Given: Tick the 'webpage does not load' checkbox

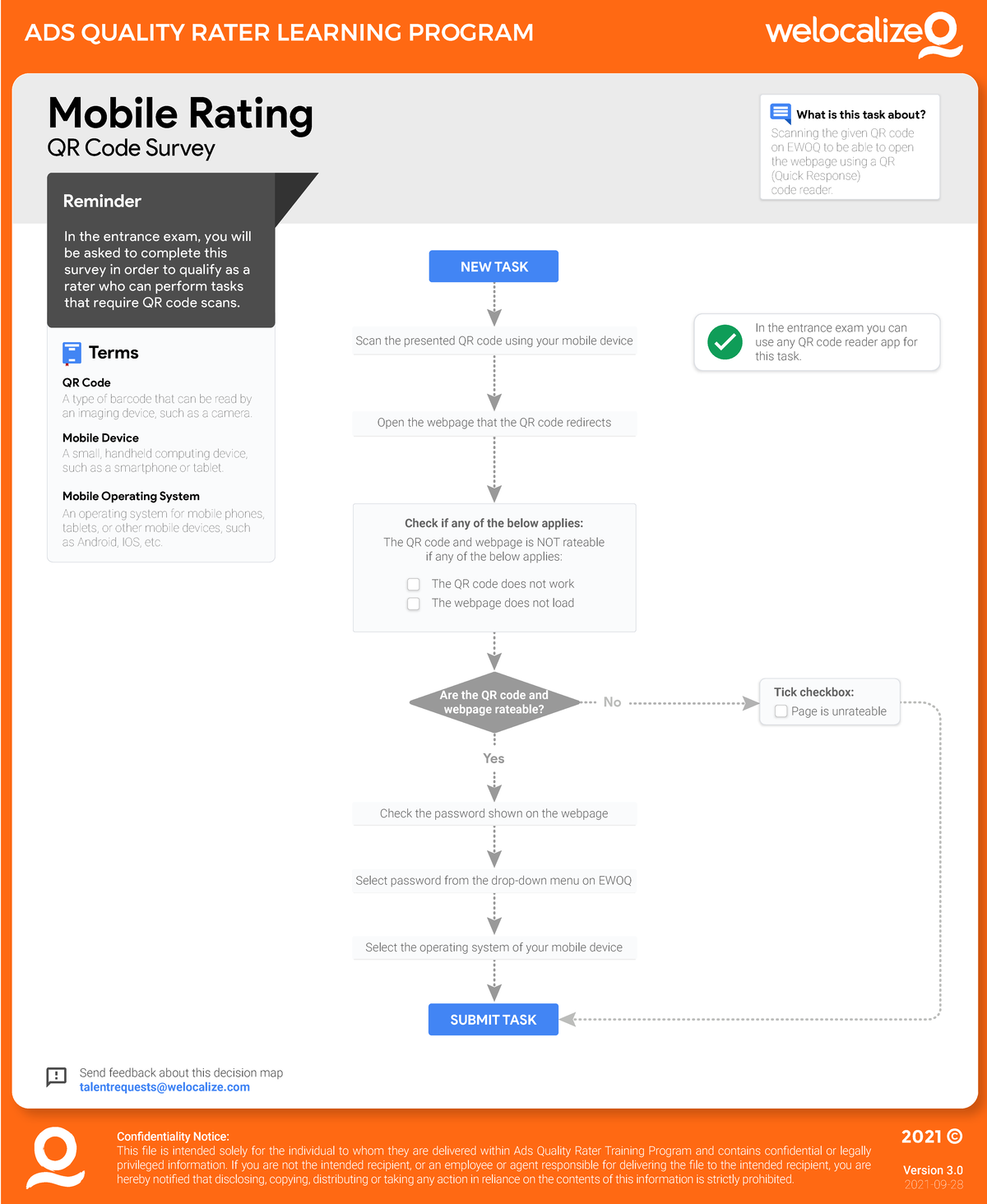Looking at the screenshot, I should coord(414,604).
